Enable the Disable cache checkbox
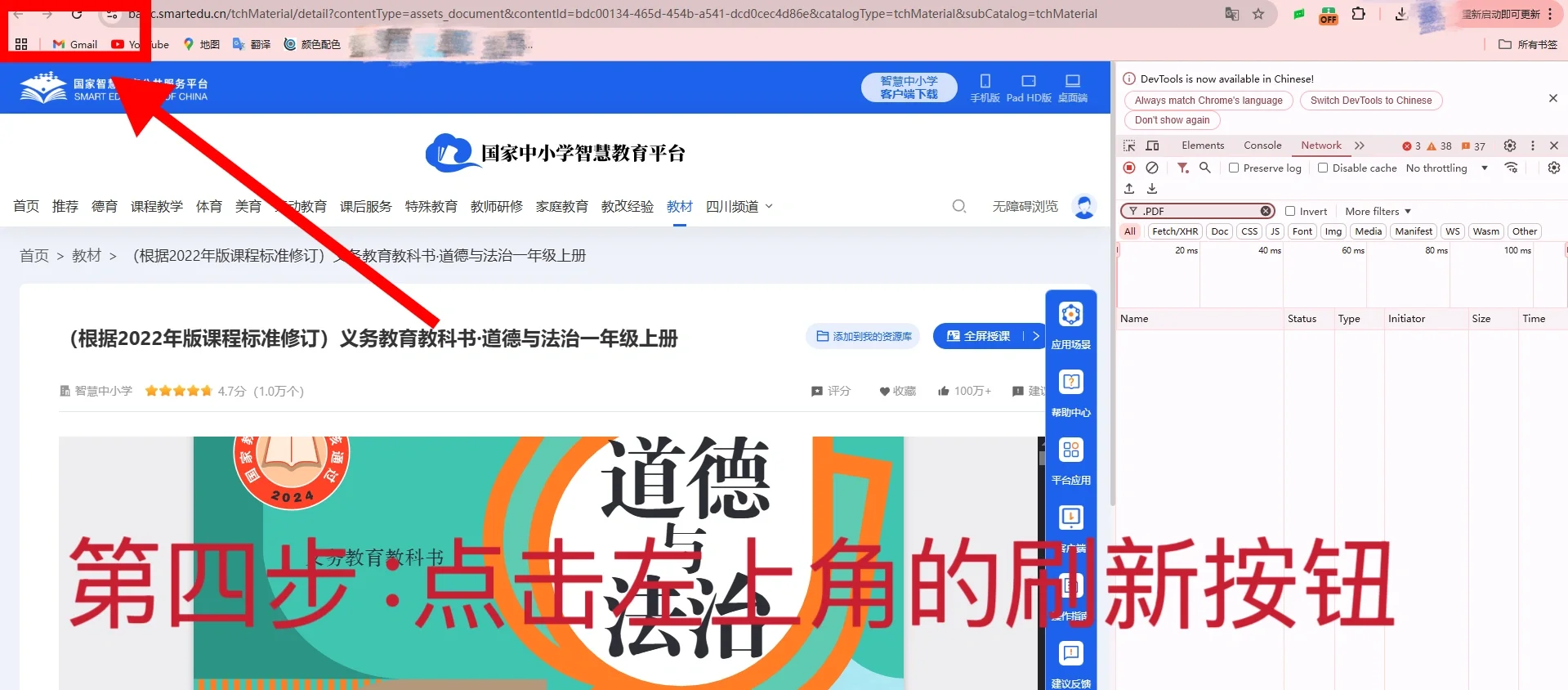This screenshot has width=1568, height=690. (1323, 168)
